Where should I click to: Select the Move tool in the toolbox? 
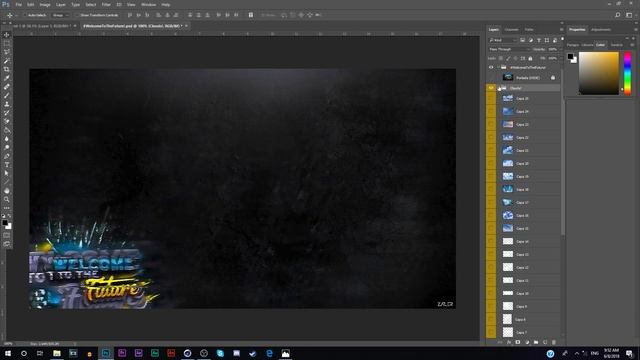7,35
